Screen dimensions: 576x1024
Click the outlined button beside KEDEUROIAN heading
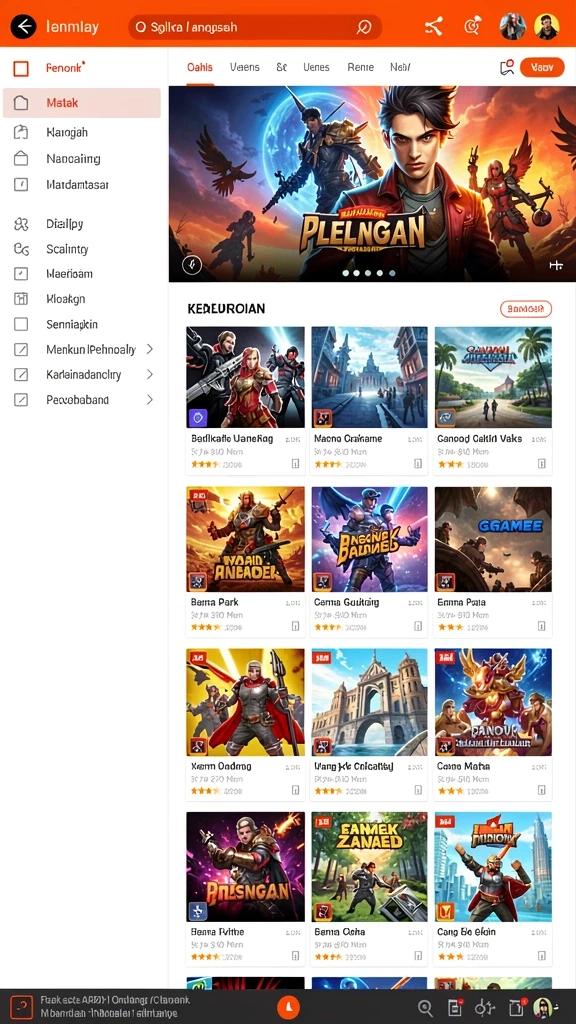(x=526, y=308)
